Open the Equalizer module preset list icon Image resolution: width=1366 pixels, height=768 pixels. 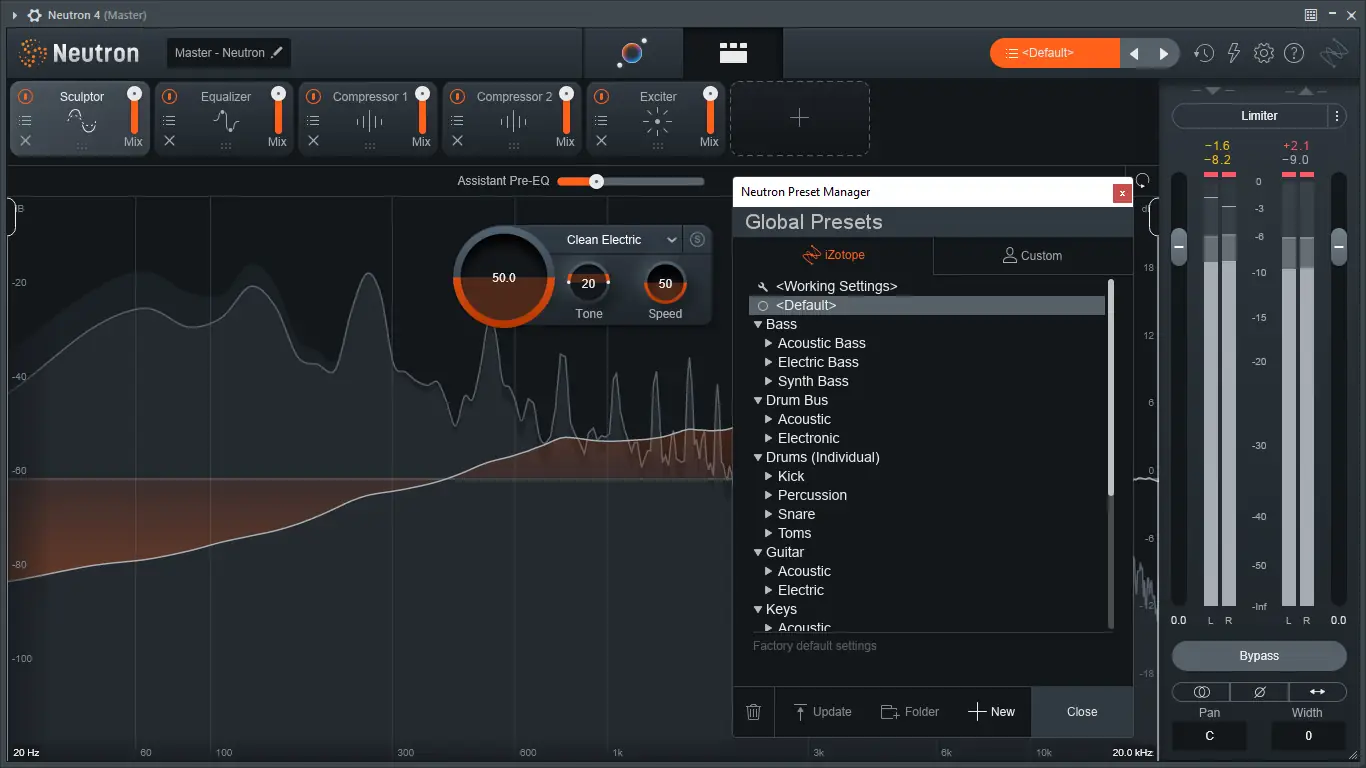[x=169, y=120]
